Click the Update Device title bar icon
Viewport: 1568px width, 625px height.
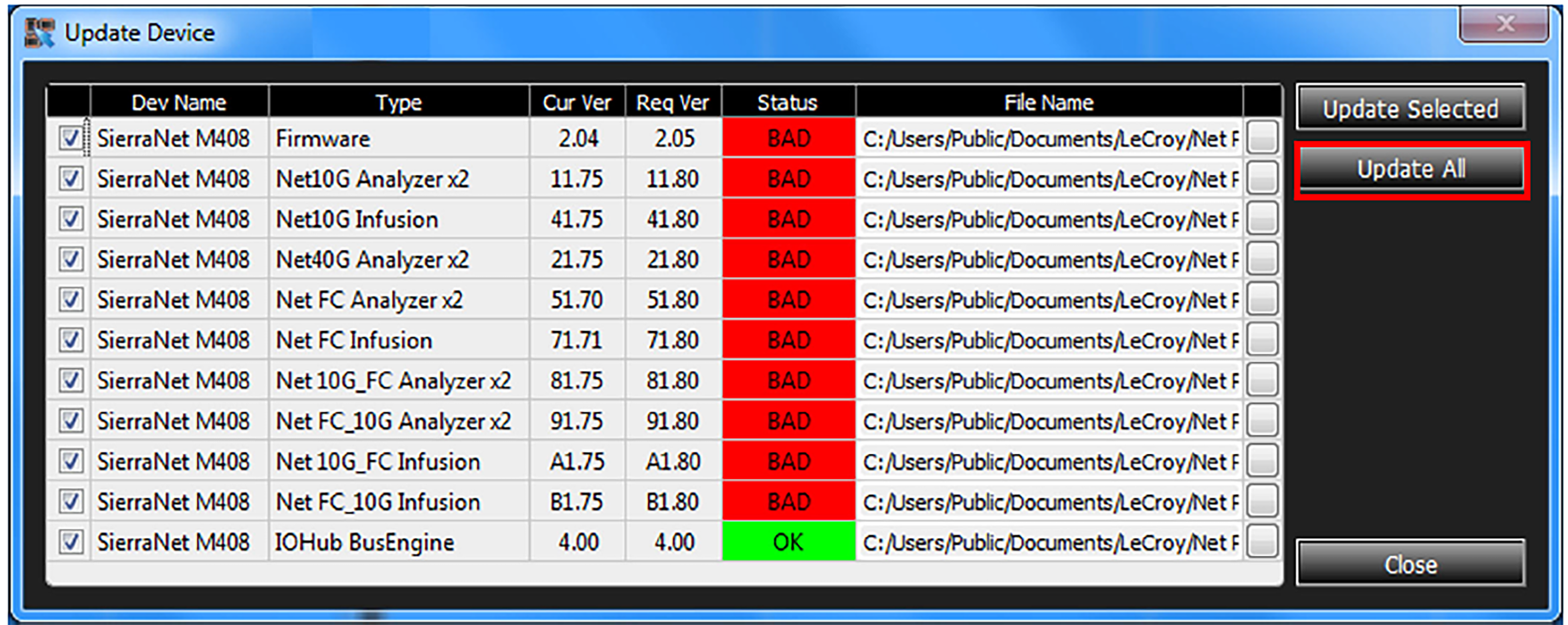pyautogui.click(x=39, y=32)
